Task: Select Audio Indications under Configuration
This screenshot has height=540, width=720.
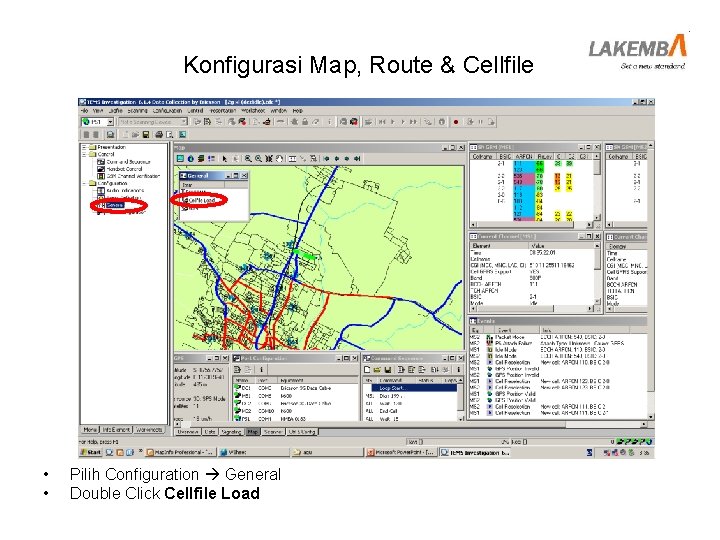Action: (x=120, y=191)
